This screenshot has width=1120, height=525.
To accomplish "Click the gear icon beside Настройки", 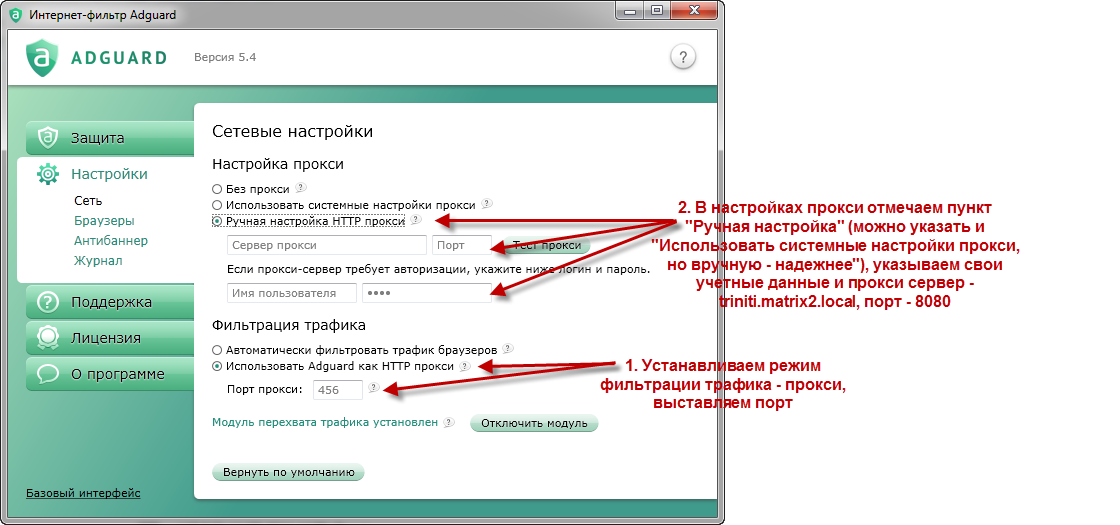I will 48,174.
